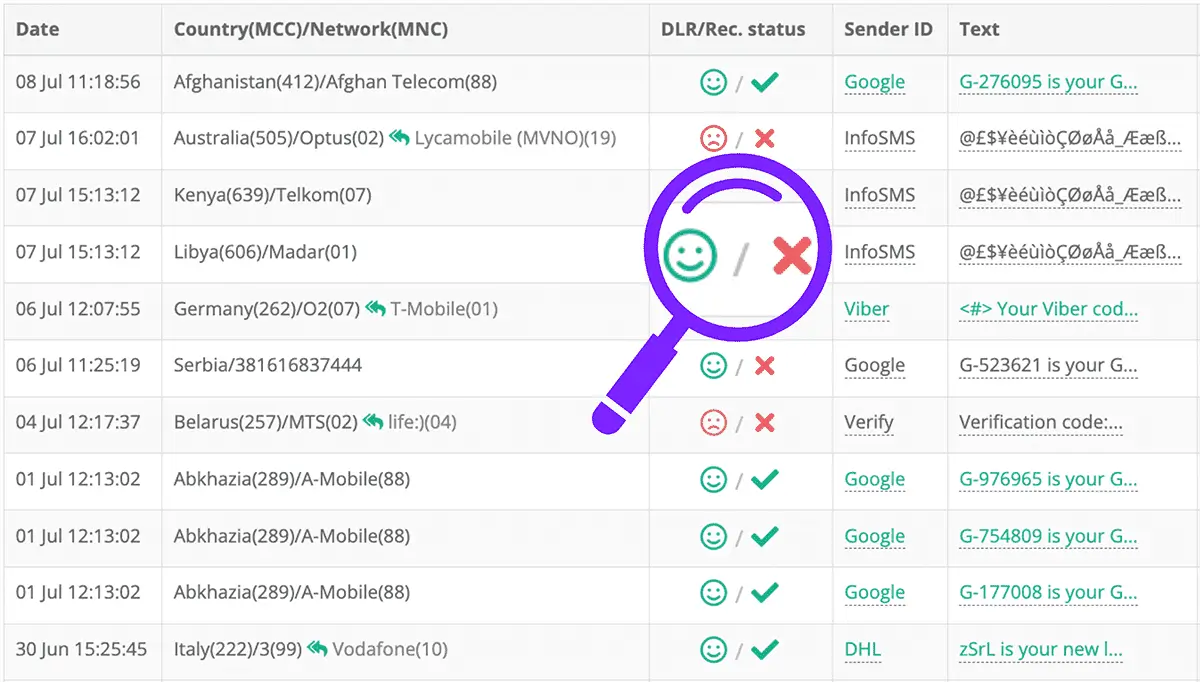Sort by the Date column header
1200x682 pixels.
click(x=38, y=28)
